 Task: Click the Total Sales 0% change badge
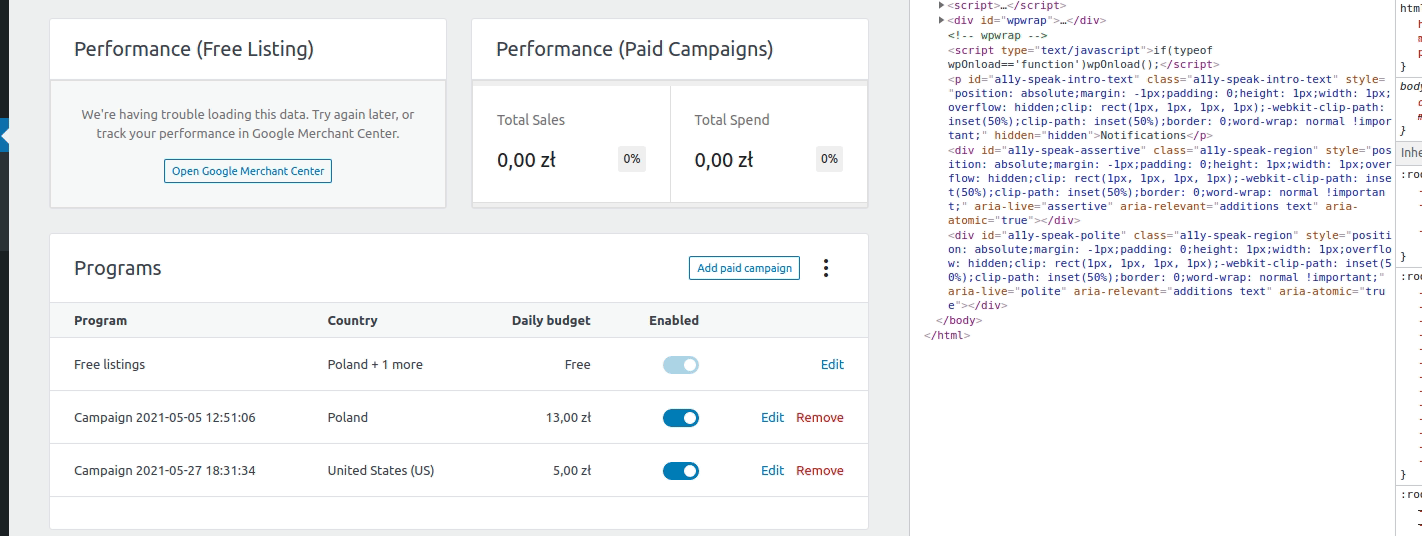click(x=631, y=159)
